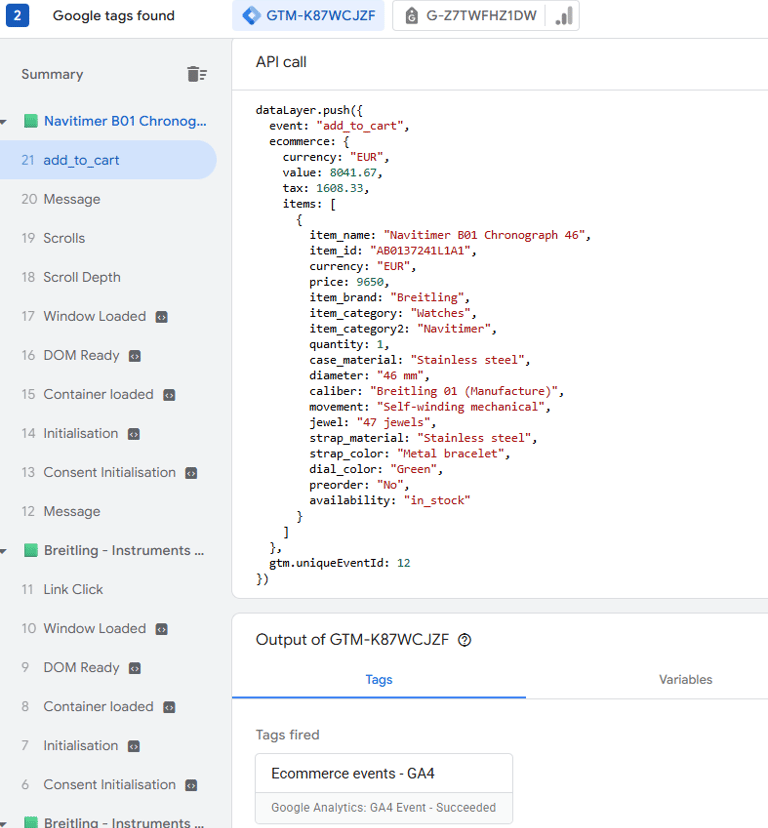Select the 21 add_to_cart event
This screenshot has height=828, width=768.
pyautogui.click(x=81, y=160)
